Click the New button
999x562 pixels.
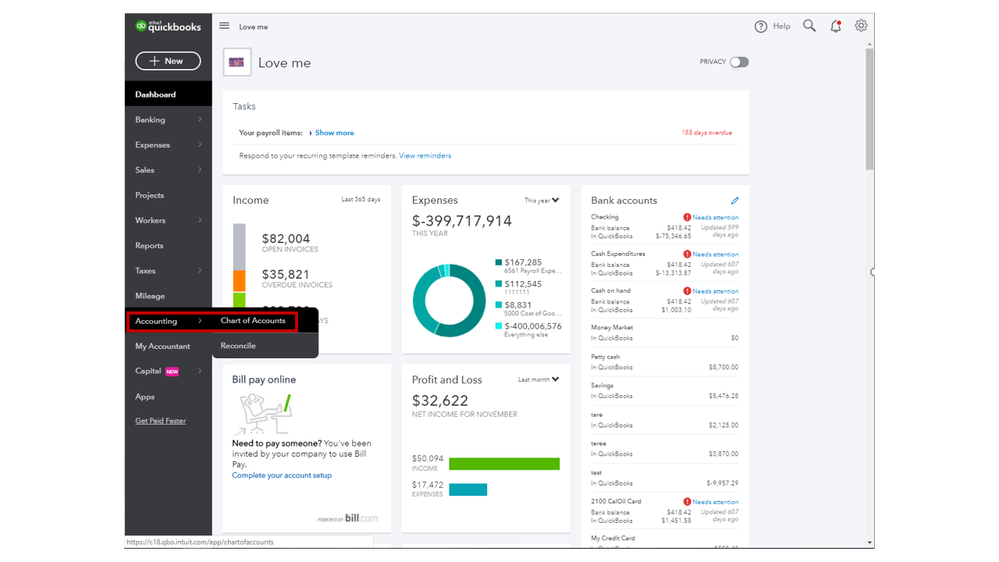click(168, 61)
